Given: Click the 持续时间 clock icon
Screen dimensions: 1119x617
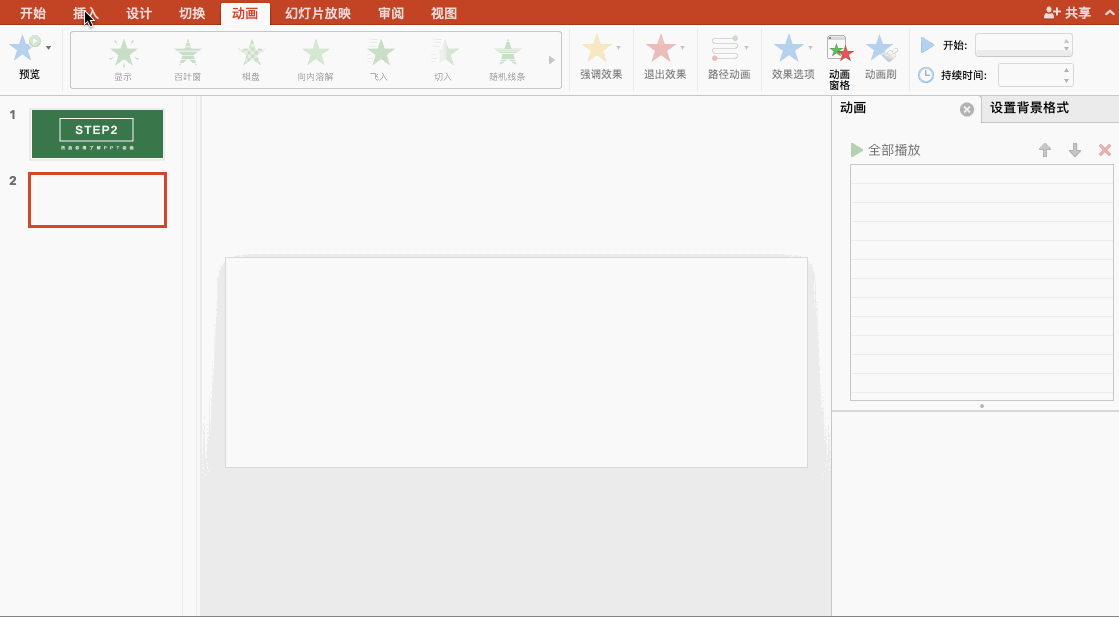Looking at the screenshot, I should coord(926,75).
